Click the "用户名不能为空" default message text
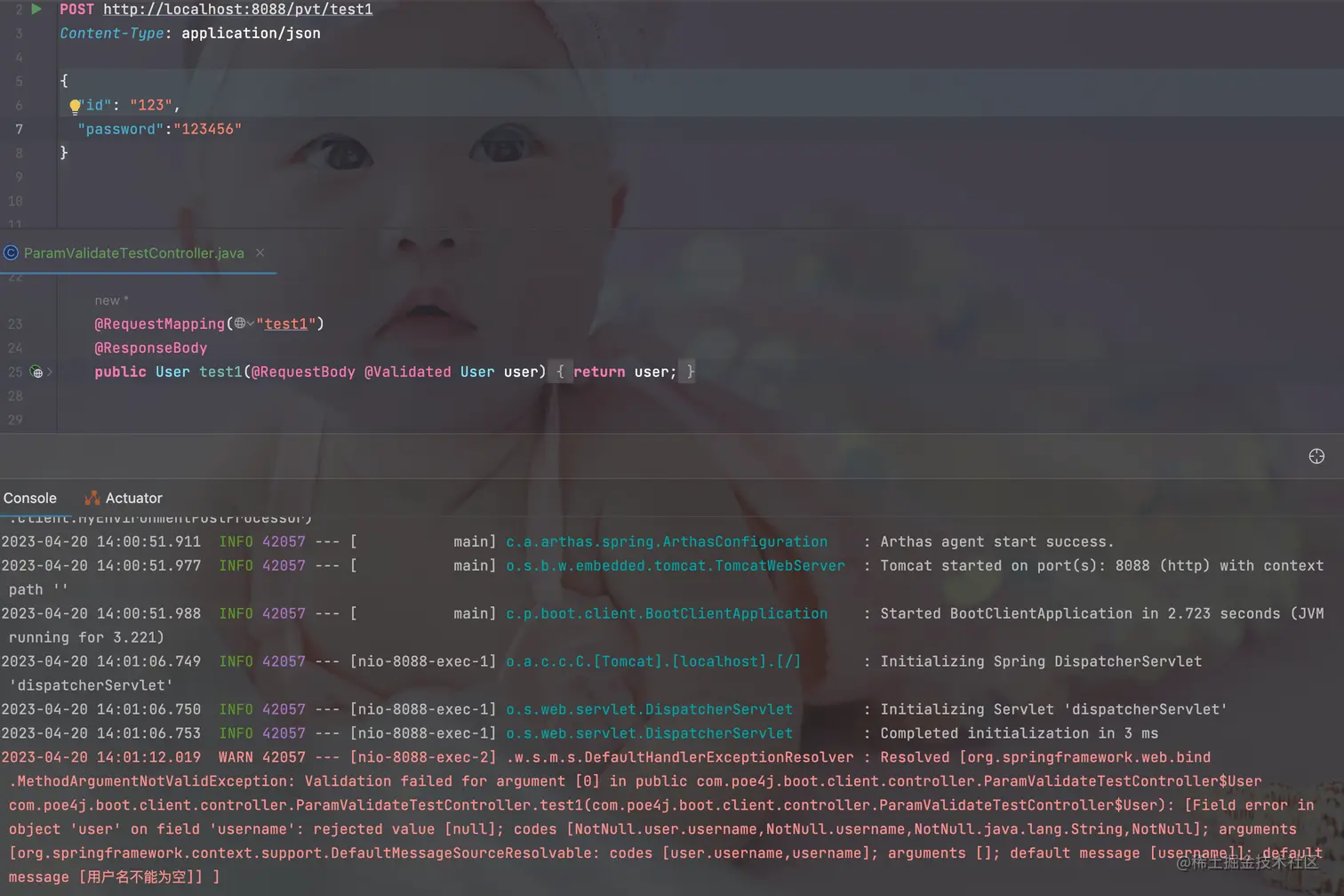1344x896 pixels. coord(137,877)
